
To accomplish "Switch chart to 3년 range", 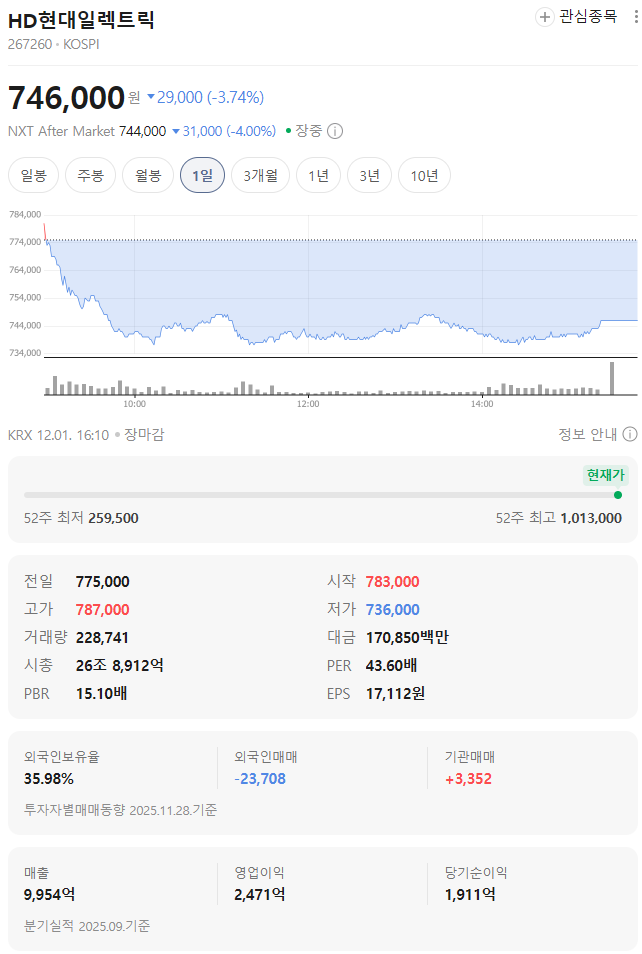I will pyautogui.click(x=369, y=175).
